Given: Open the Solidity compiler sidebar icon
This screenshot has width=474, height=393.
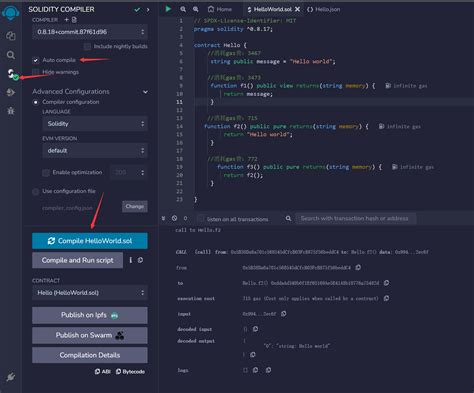Looking at the screenshot, I should point(12,74).
